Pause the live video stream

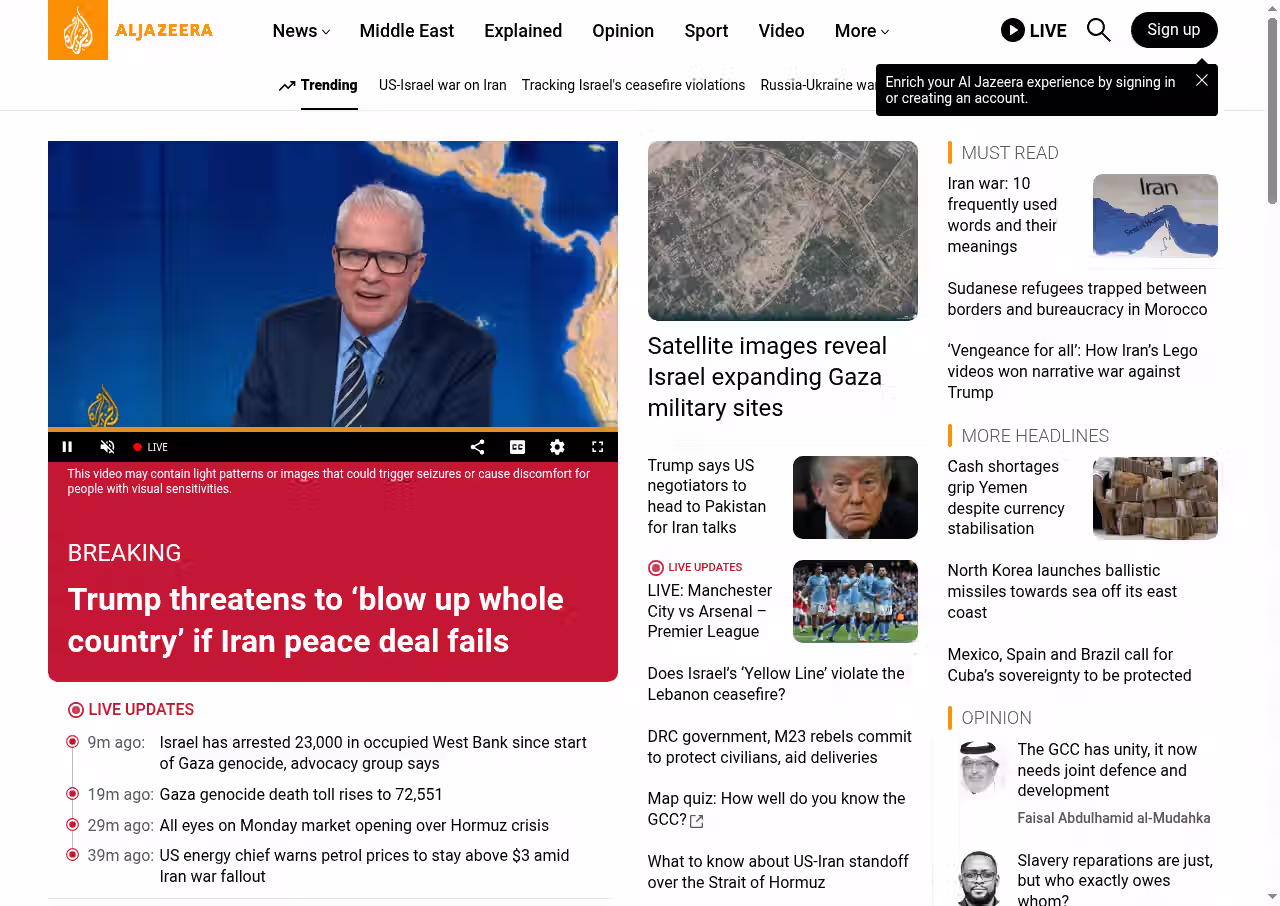tap(68, 447)
